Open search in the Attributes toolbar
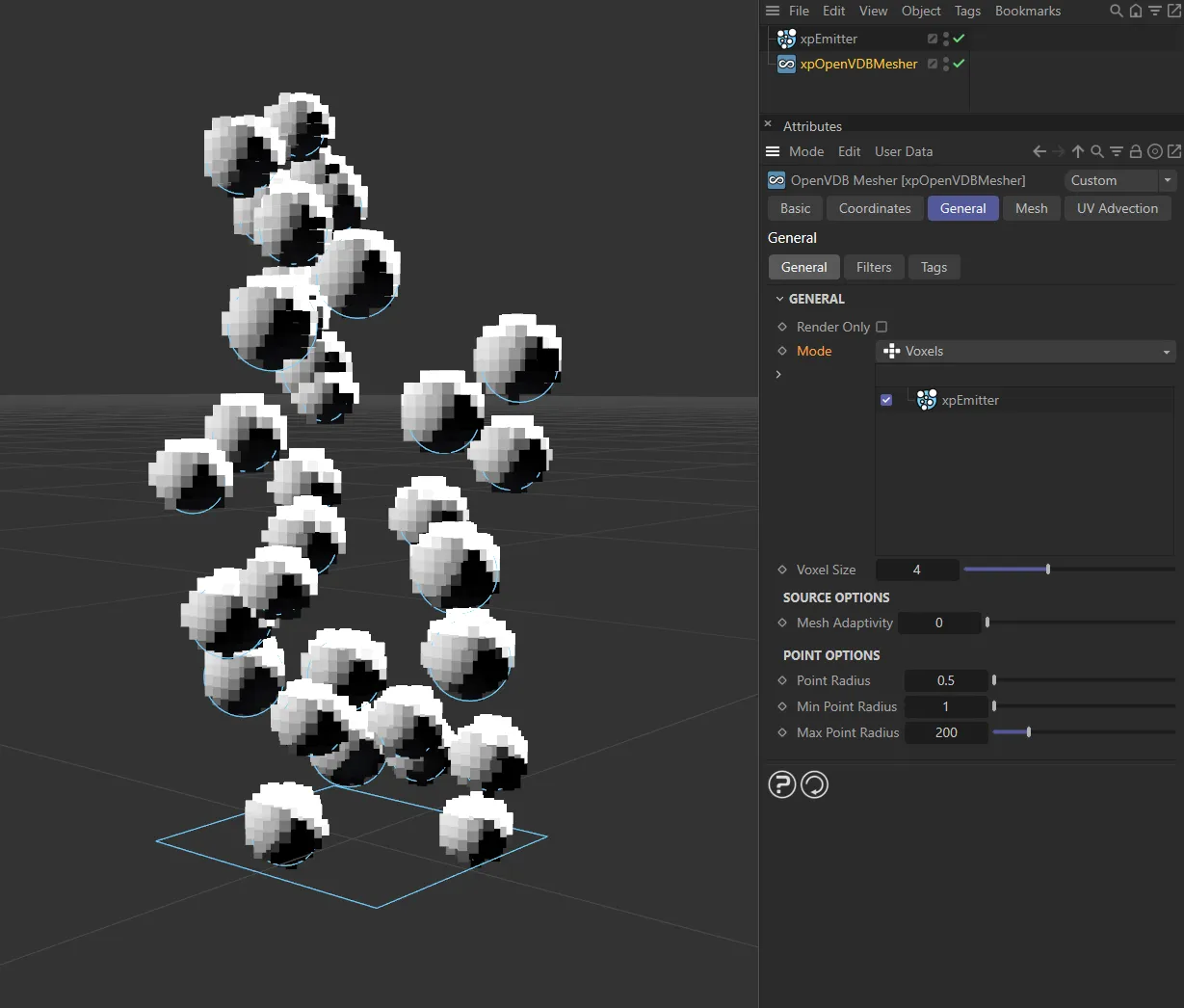Viewport: 1184px width, 1008px height. pyautogui.click(x=1097, y=151)
